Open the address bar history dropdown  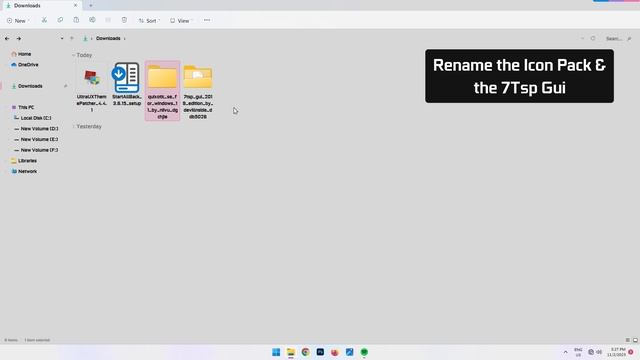click(582, 38)
